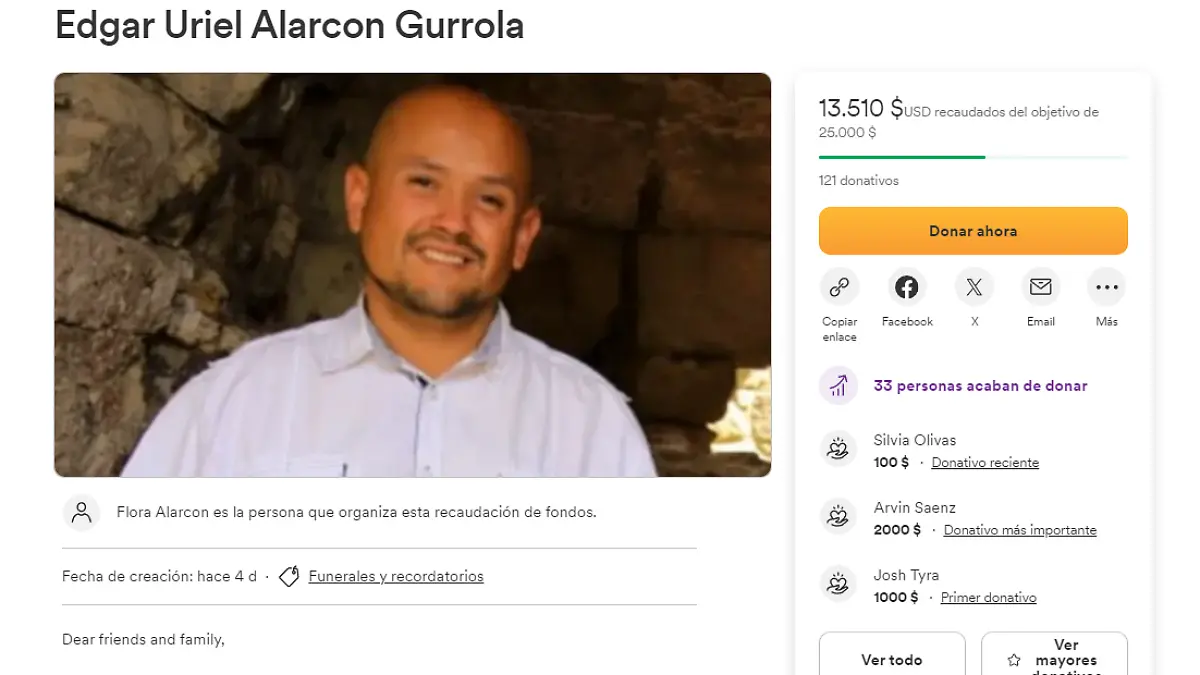
Task: Click the campaign photo of Edgar
Action: 412,275
